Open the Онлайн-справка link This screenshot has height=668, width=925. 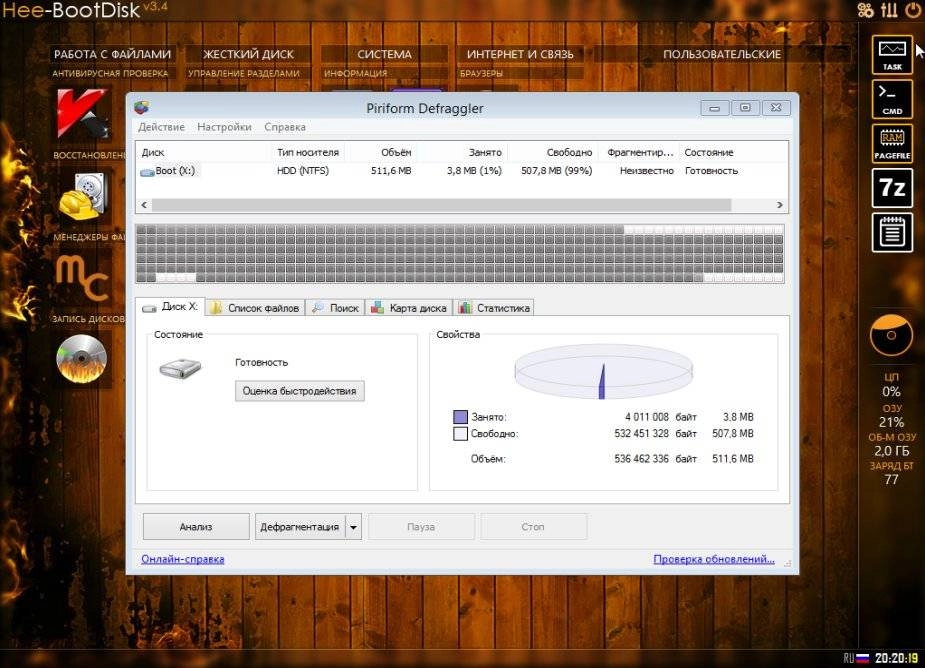click(183, 559)
